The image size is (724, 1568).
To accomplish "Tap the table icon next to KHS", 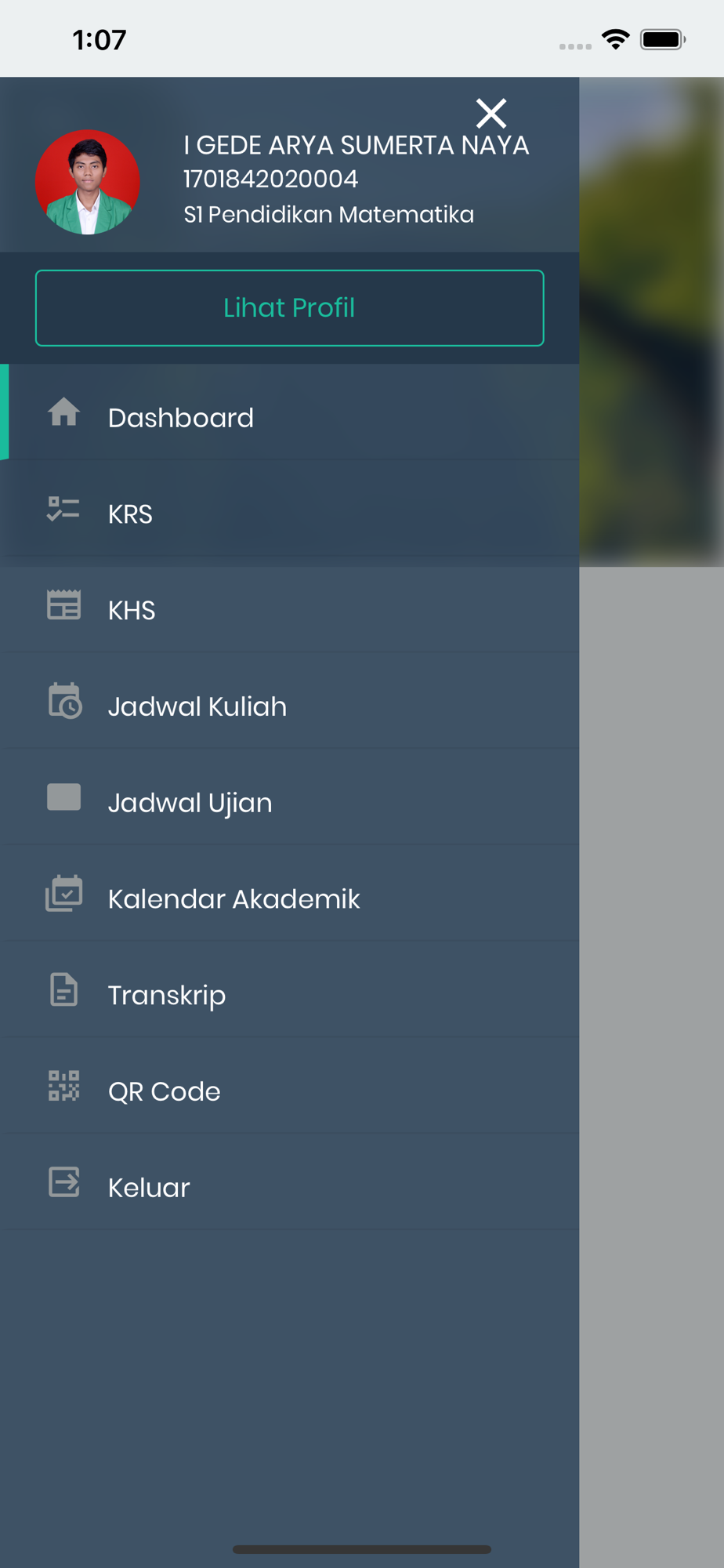I will 63,605.
